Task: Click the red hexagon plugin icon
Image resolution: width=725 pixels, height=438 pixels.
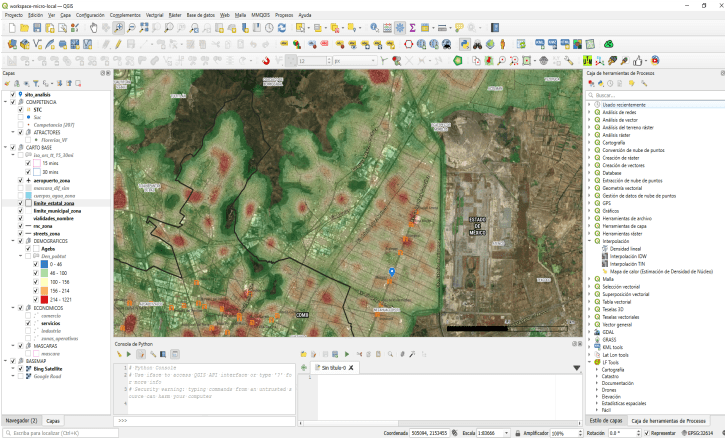Action: coord(408,44)
